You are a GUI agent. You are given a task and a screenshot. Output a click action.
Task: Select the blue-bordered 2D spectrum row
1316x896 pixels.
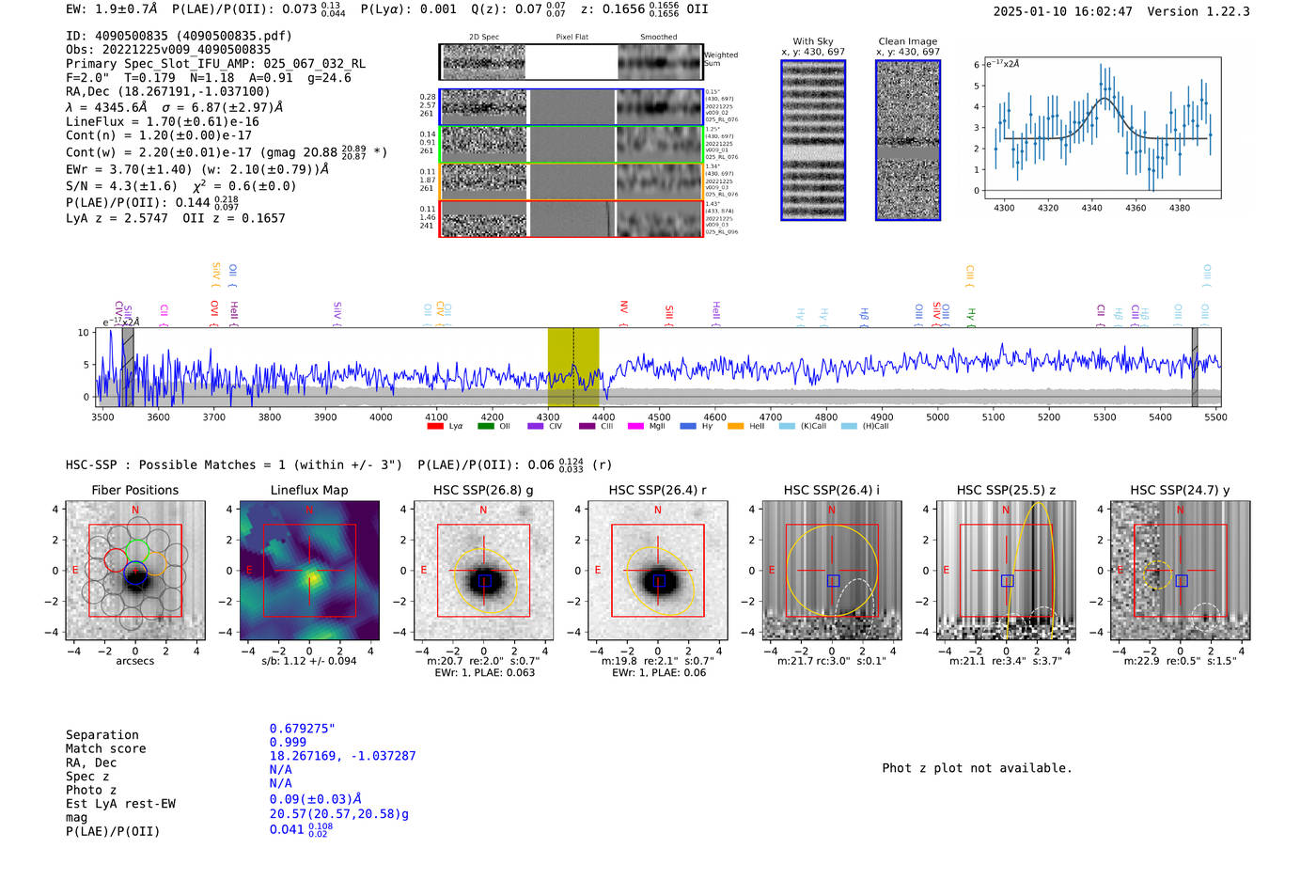571,107
